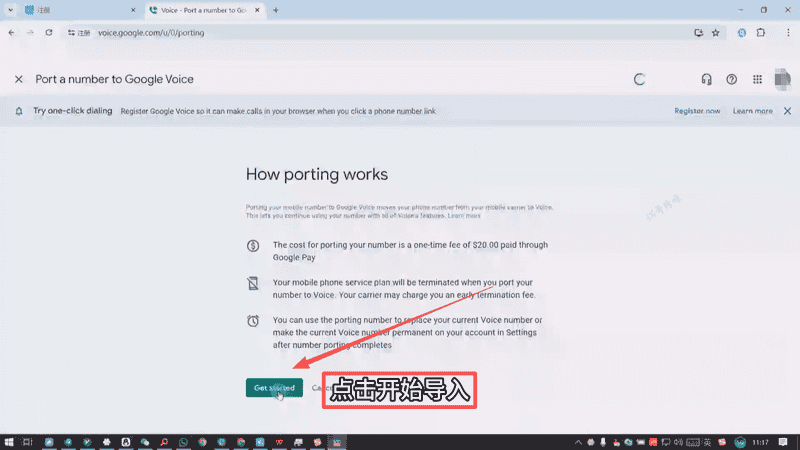800x450 pixels.
Task: Open the tab search dropdown arrow
Action: (x=10, y=10)
